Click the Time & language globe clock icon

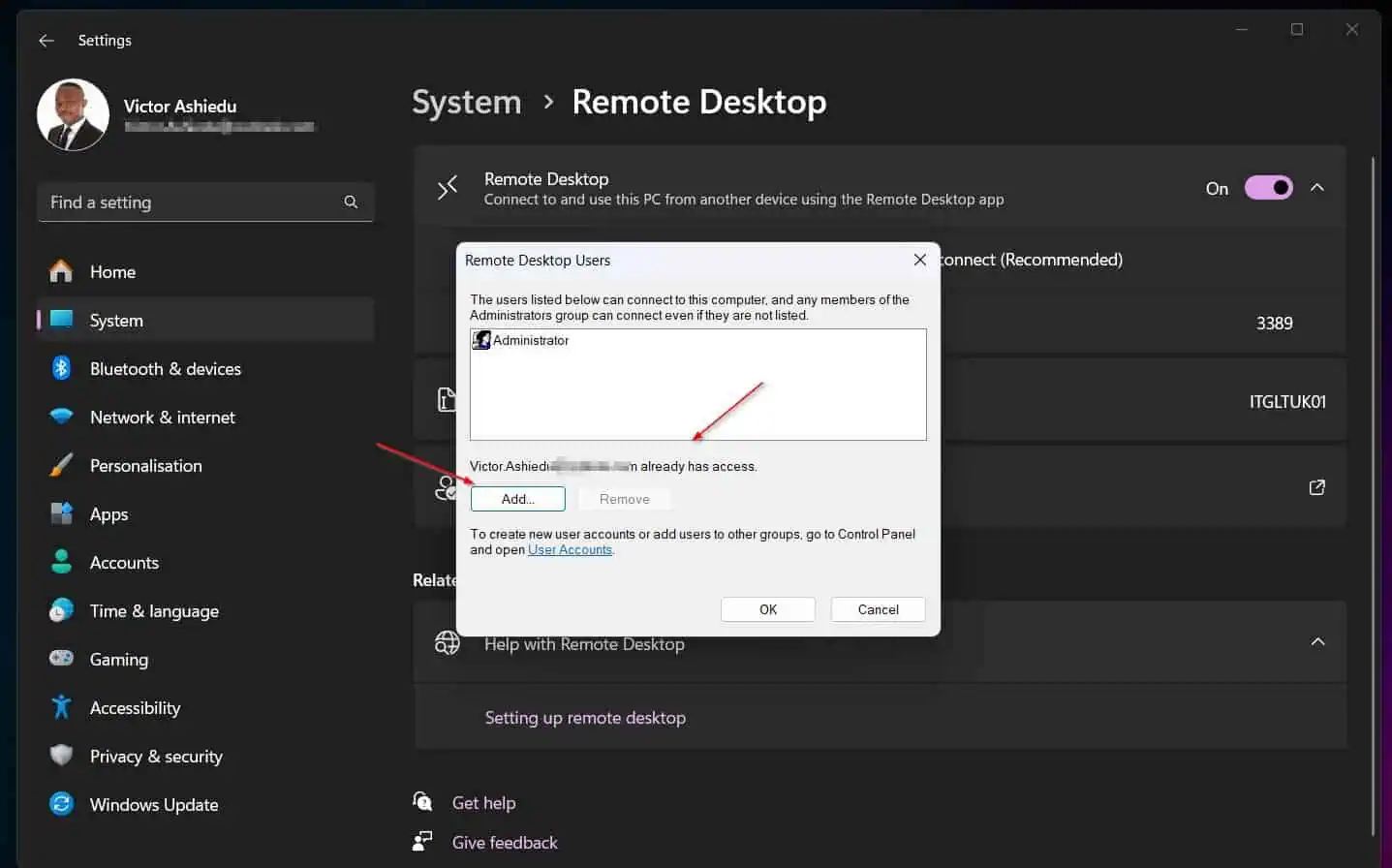[61, 610]
